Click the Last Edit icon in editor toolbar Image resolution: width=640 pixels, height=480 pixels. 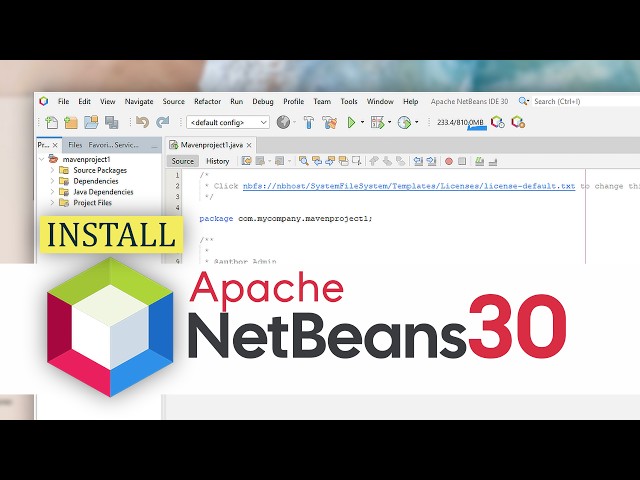[x=247, y=161]
